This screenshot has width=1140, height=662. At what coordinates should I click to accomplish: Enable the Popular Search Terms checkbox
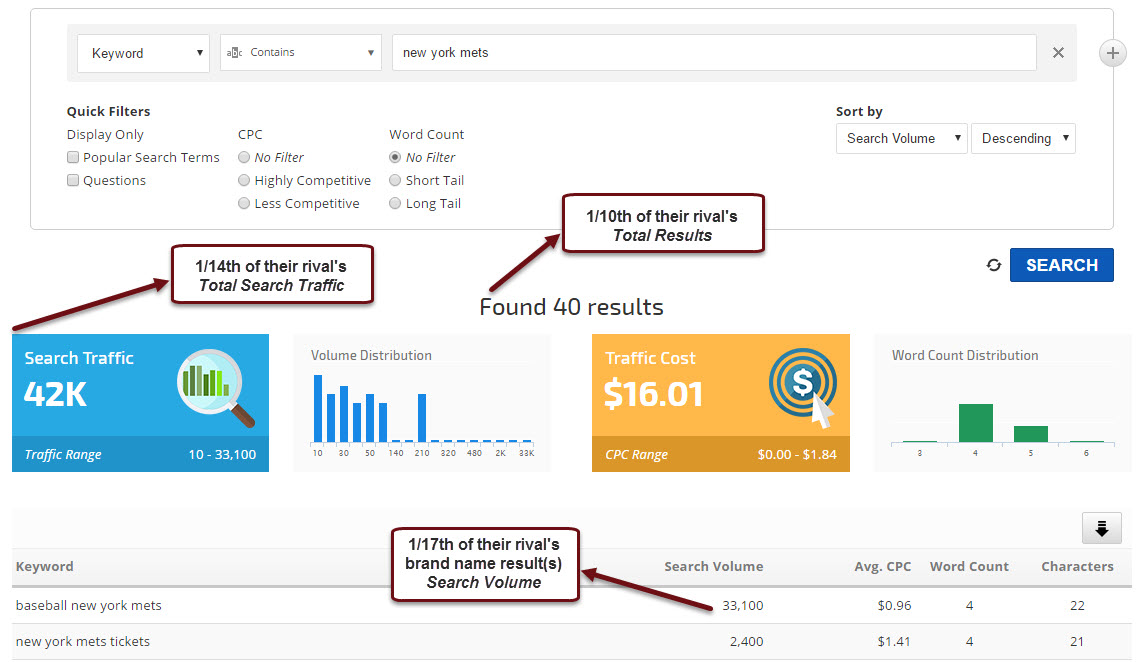point(73,158)
